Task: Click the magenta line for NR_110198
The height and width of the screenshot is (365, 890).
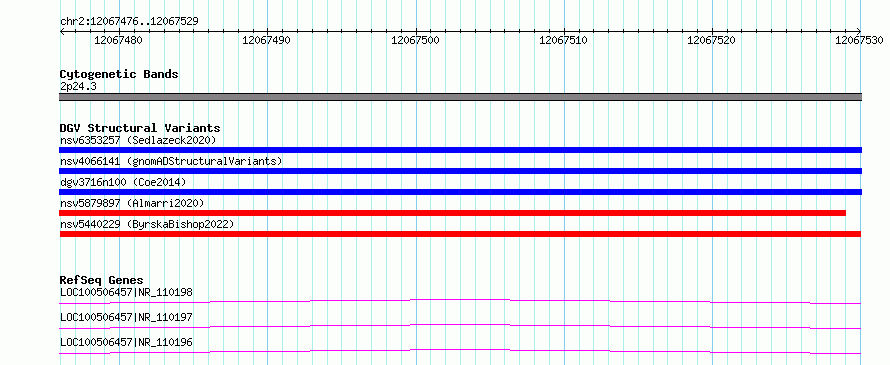Action: (460, 301)
